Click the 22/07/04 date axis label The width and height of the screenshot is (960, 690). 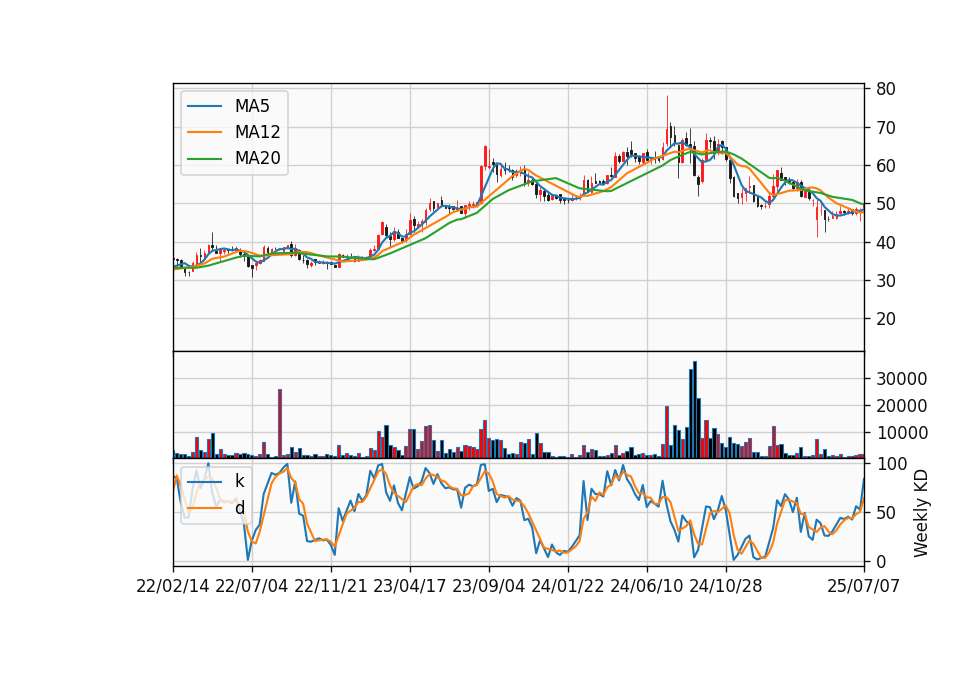click(x=252, y=586)
